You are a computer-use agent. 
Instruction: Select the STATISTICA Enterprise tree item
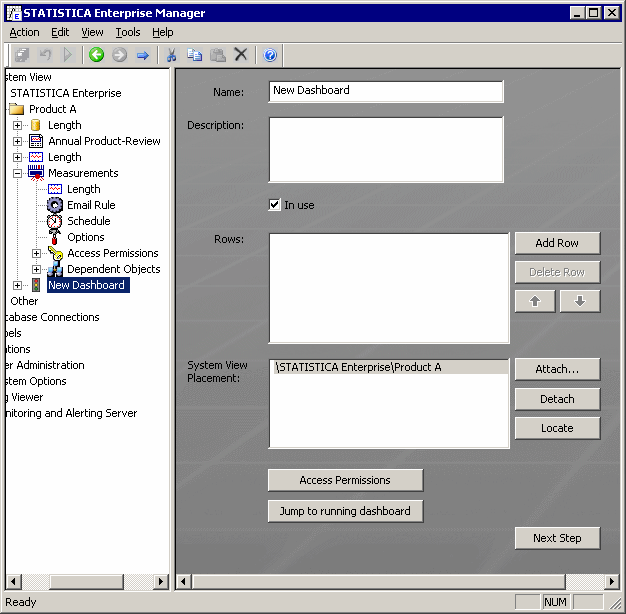tap(65, 93)
